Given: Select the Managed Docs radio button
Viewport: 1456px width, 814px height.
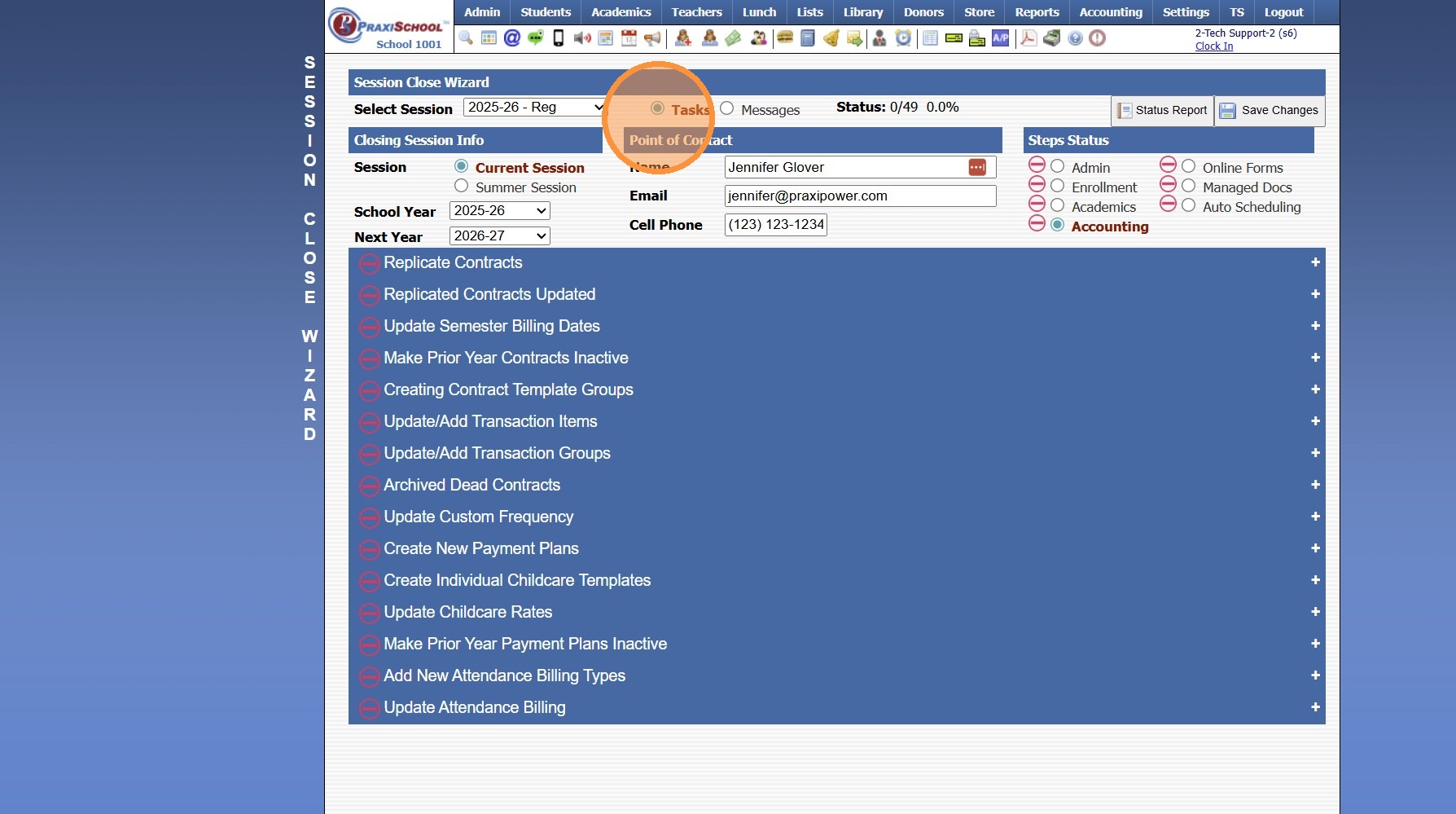Looking at the screenshot, I should pyautogui.click(x=1189, y=185).
